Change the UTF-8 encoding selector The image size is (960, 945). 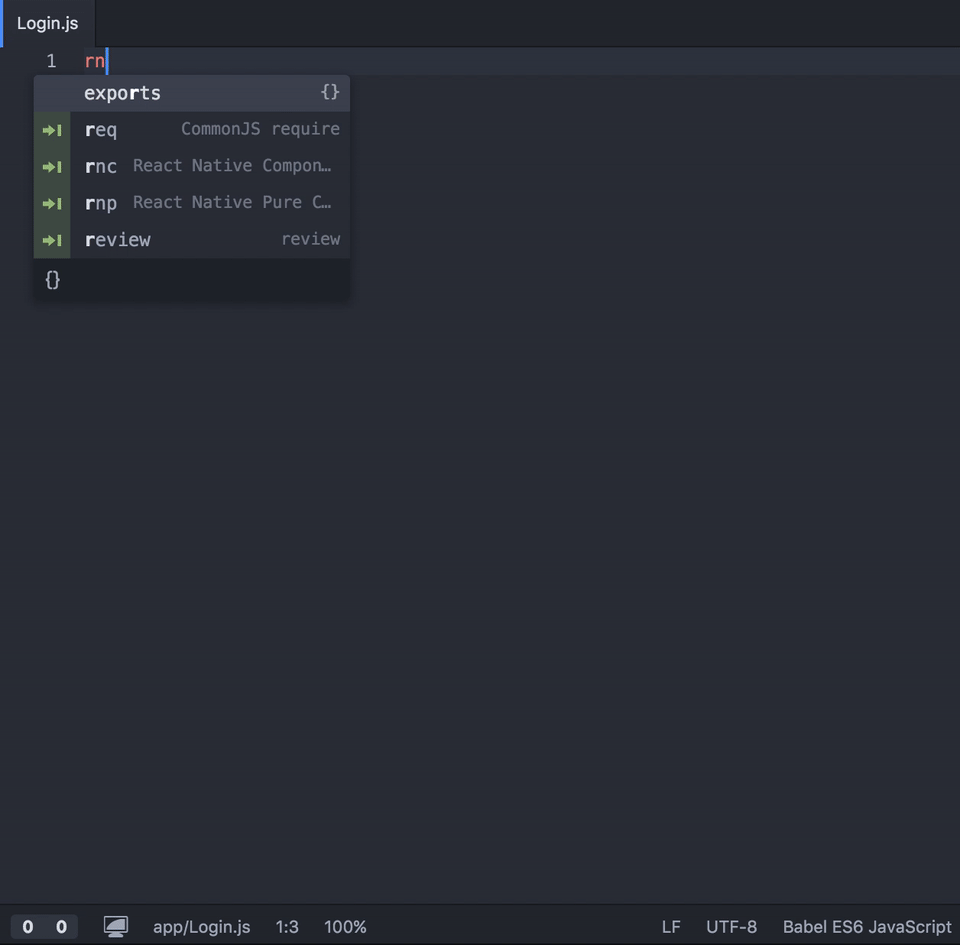[x=732, y=927]
